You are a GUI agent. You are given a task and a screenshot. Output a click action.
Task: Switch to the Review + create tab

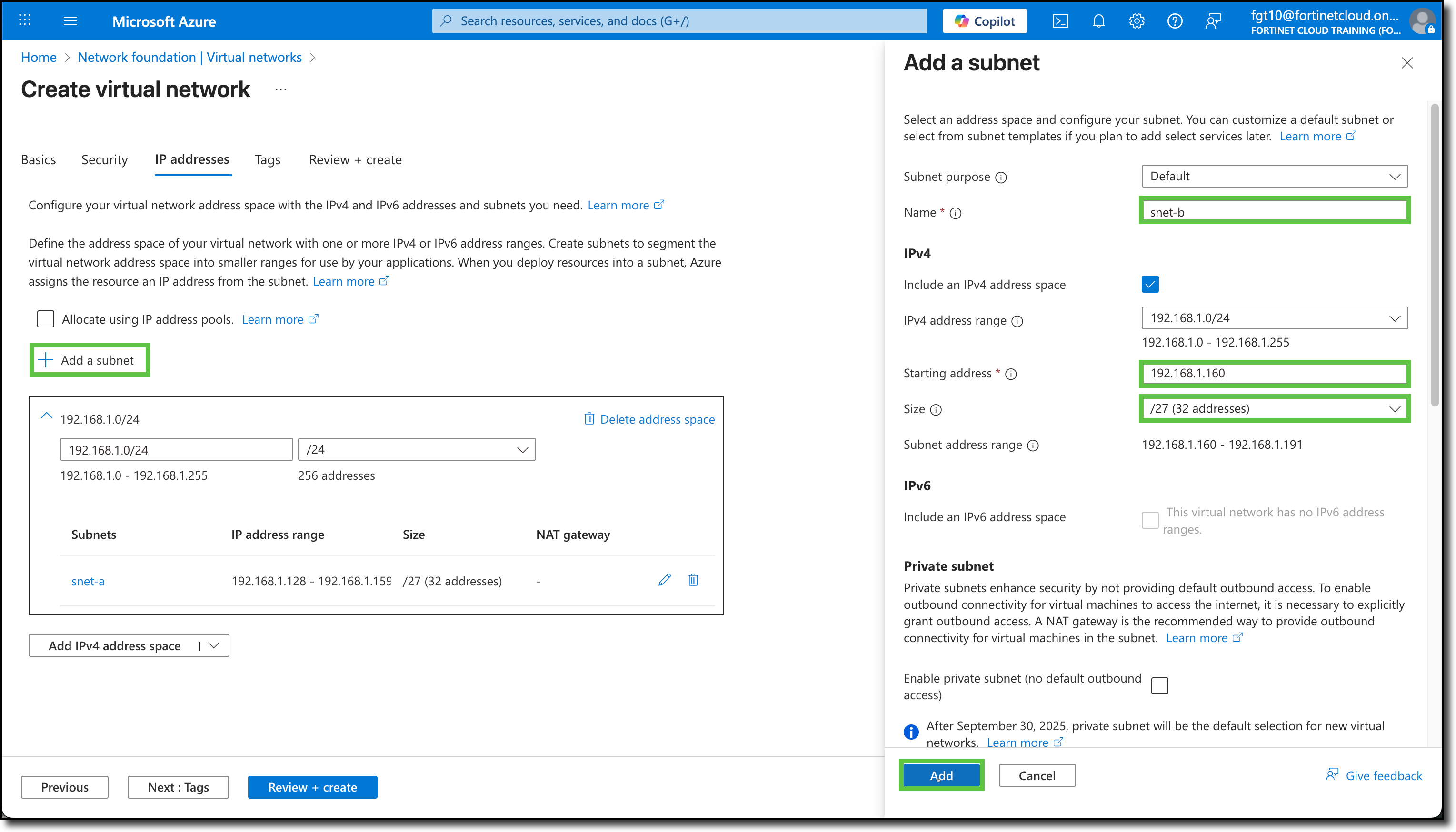click(x=355, y=159)
